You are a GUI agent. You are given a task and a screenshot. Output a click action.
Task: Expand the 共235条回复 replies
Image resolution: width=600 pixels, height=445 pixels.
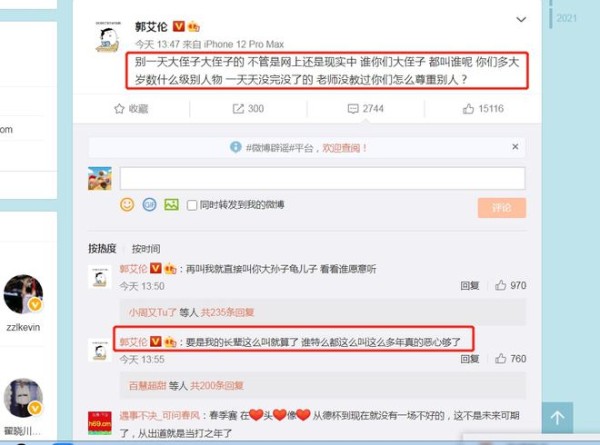[227, 313]
